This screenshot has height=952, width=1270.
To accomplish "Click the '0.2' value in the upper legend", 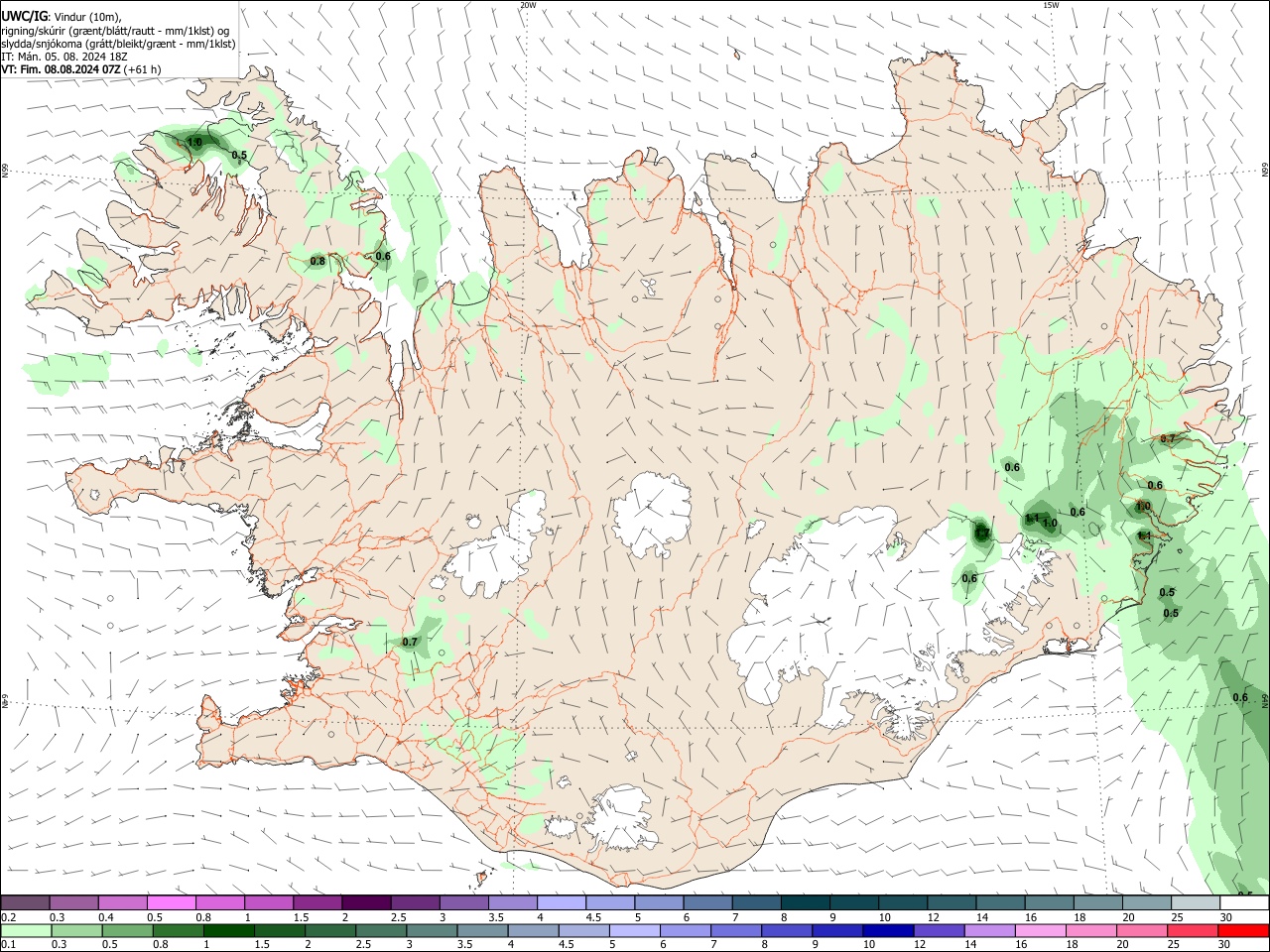I will pyautogui.click(x=9, y=917).
